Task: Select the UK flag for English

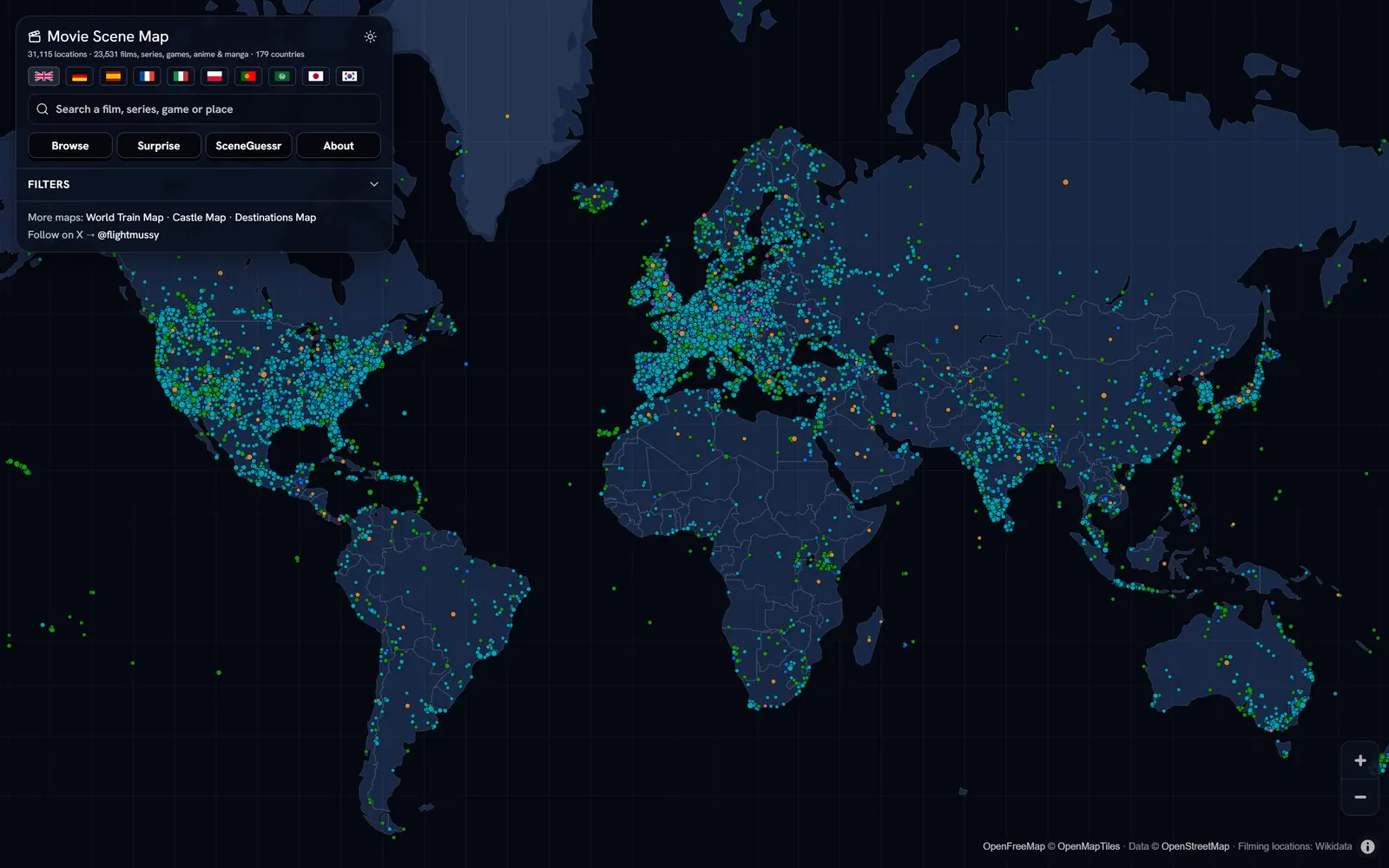Action: [44, 76]
